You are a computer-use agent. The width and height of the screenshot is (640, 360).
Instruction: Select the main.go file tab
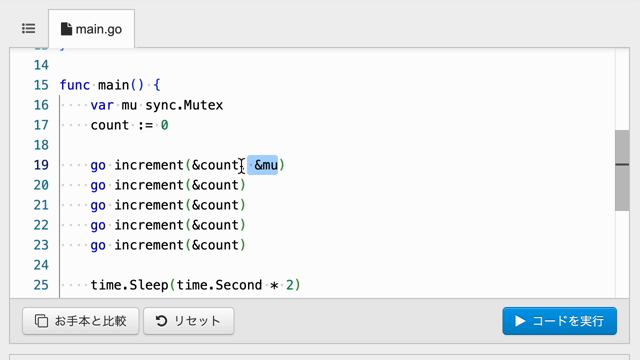point(91,29)
